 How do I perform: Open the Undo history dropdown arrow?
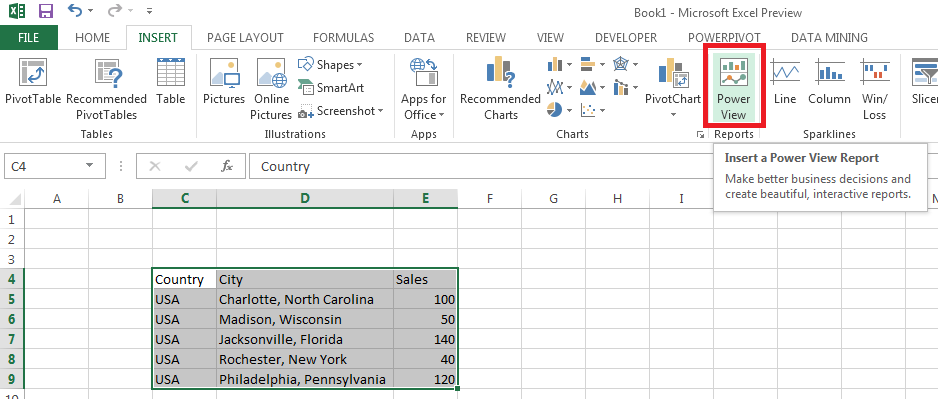pyautogui.click(x=90, y=11)
